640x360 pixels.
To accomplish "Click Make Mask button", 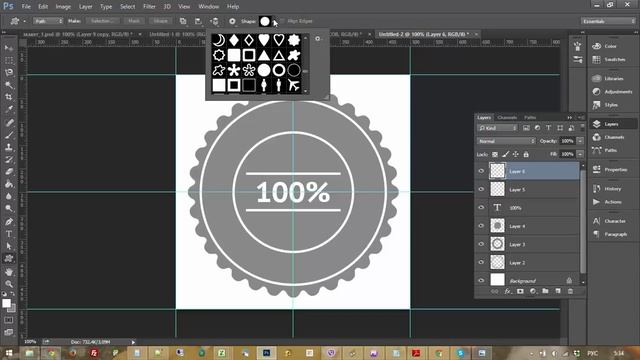I will click(x=134, y=21).
